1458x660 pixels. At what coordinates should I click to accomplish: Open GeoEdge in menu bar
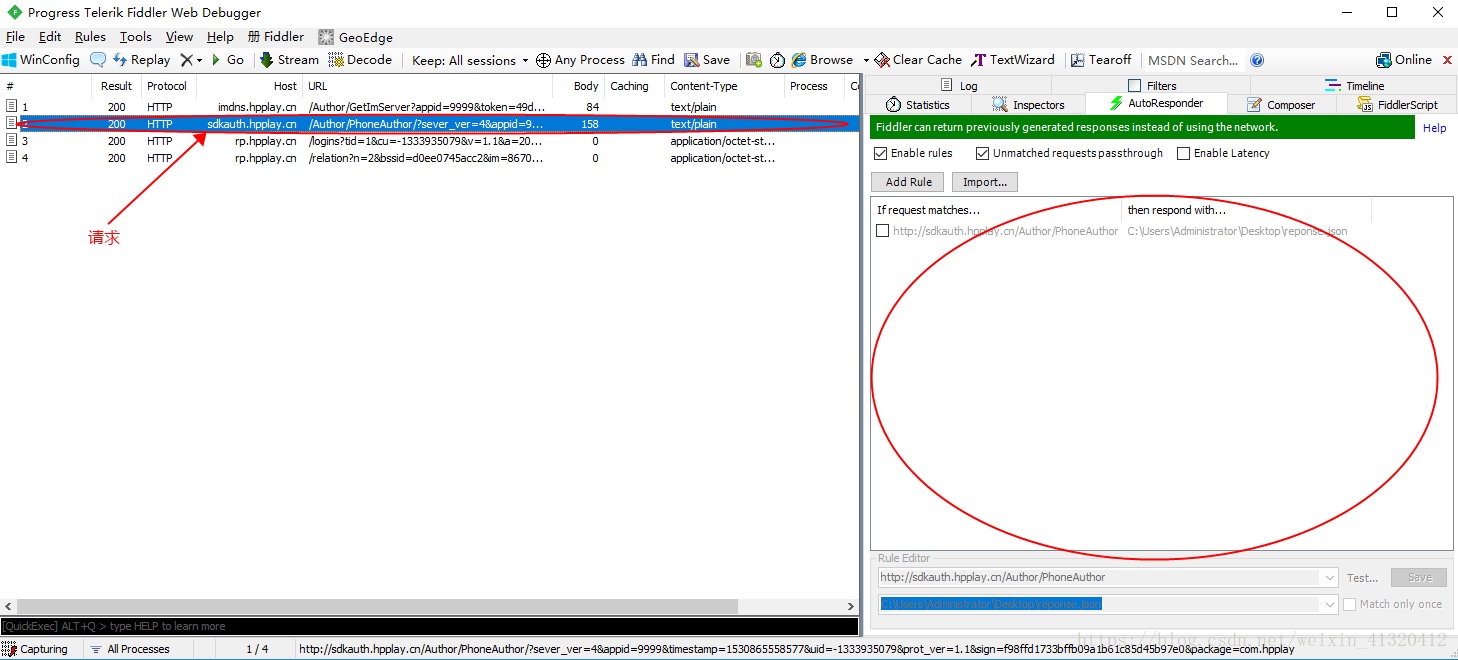[356, 37]
